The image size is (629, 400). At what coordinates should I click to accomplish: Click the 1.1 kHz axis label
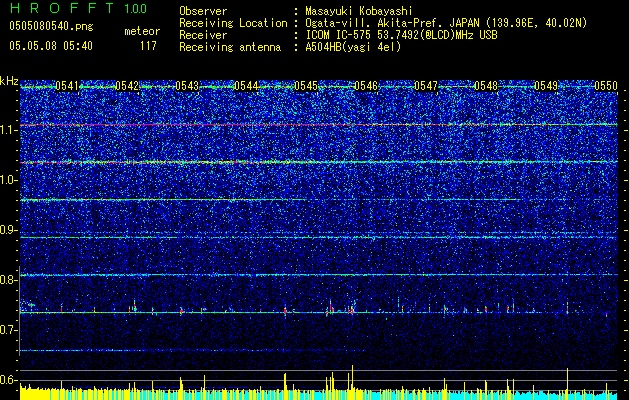9,130
